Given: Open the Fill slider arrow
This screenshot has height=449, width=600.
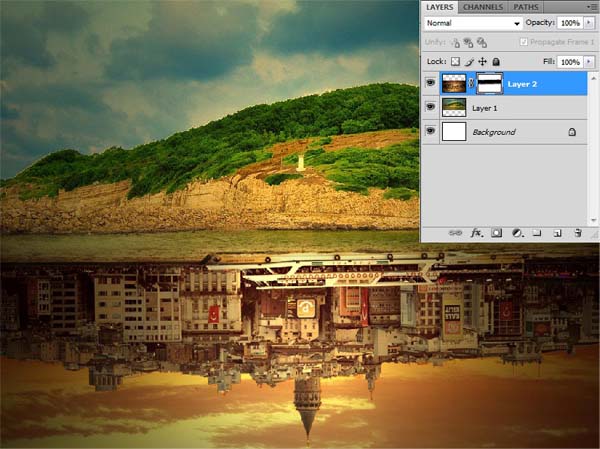Looking at the screenshot, I should click(x=589, y=62).
